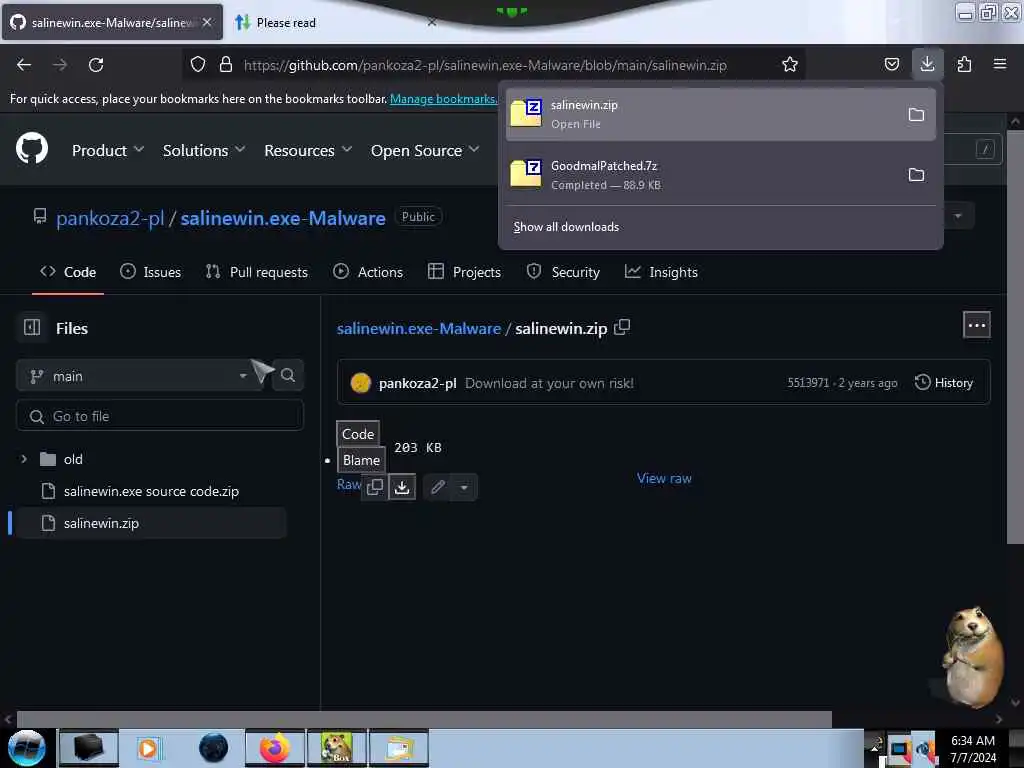This screenshot has width=1024, height=768.
Task: Click Show all downloads
Action: [x=566, y=227]
